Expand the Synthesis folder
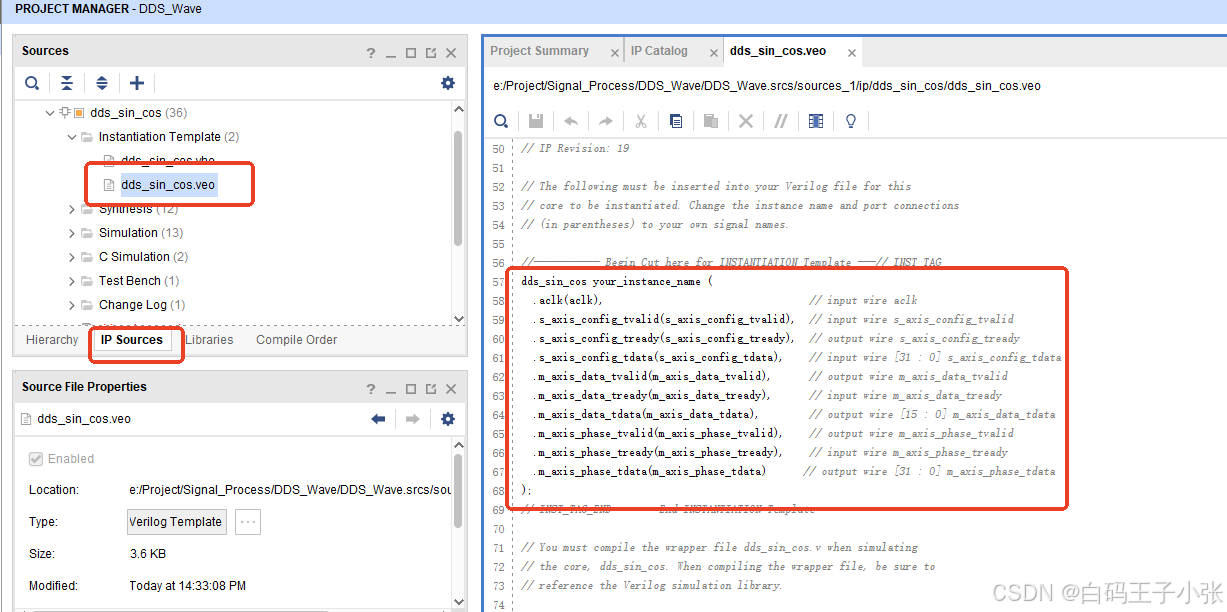This screenshot has width=1227, height=612. (72, 209)
